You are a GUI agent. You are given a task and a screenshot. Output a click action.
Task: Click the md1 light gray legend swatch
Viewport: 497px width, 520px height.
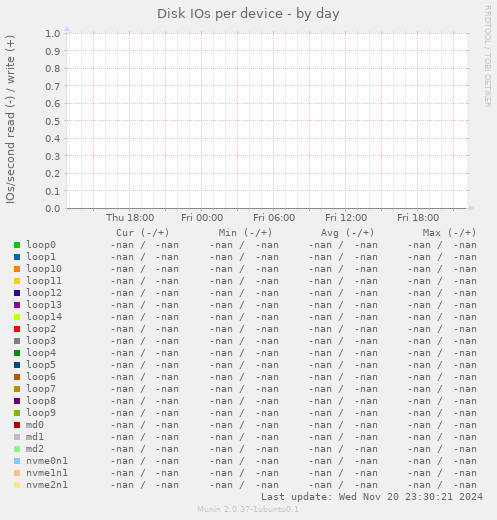(x=17, y=437)
